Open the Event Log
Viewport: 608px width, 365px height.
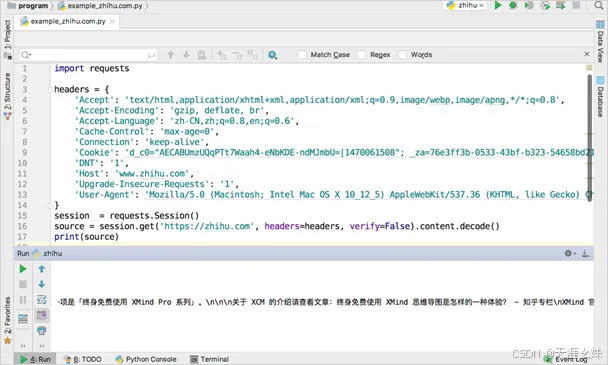point(566,360)
